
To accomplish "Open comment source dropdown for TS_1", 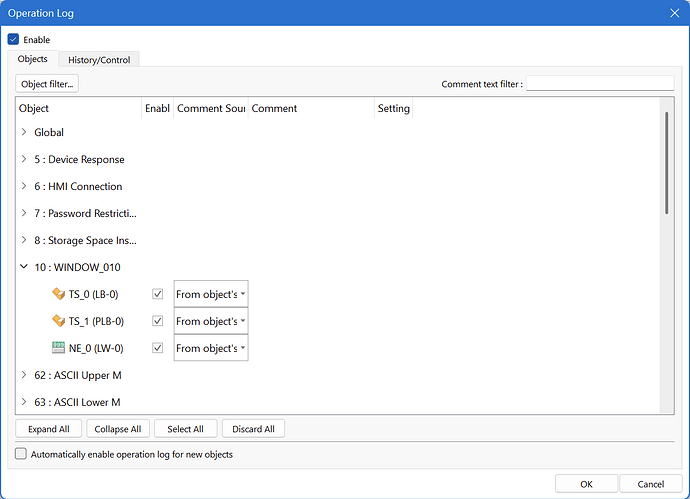I will [211, 321].
